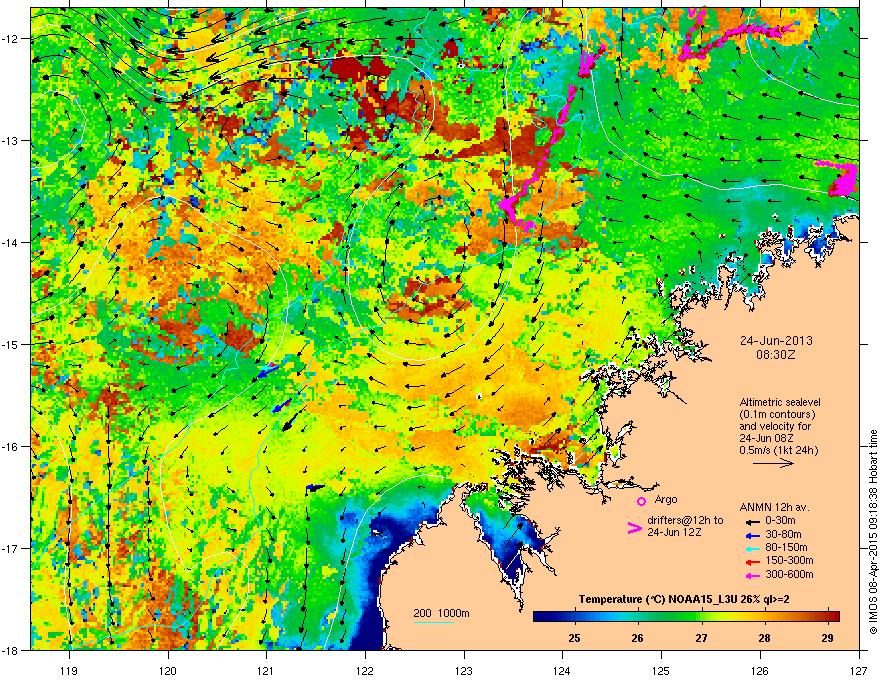Click the 24-Jun-2013 date label
Screen dimensions: 880x680
point(776,341)
